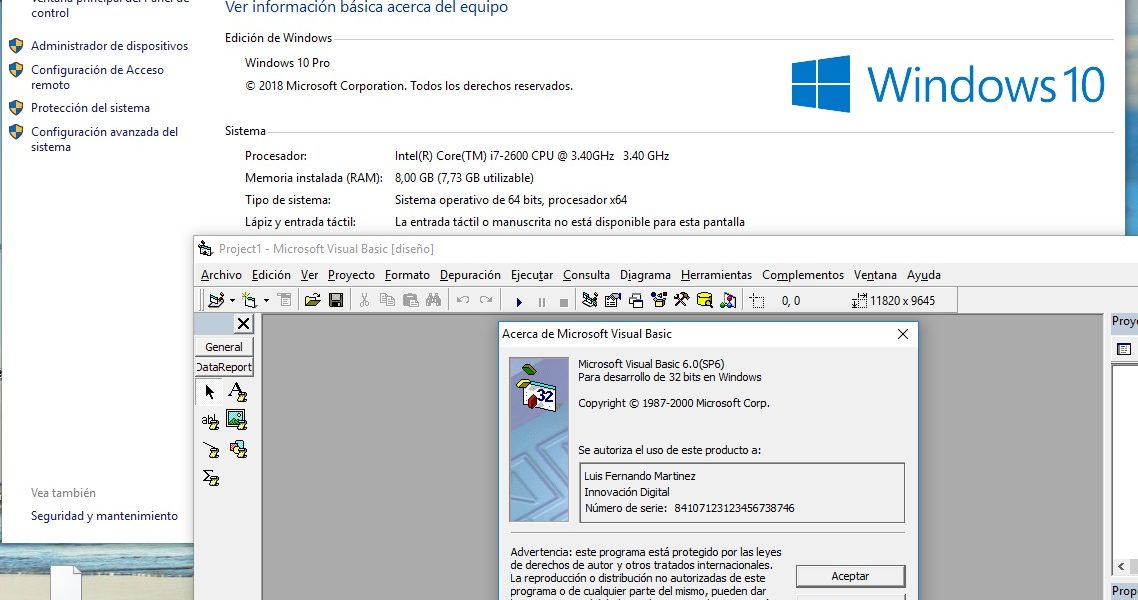Click the Save Project disk icon
The height and width of the screenshot is (600, 1138).
[x=336, y=300]
